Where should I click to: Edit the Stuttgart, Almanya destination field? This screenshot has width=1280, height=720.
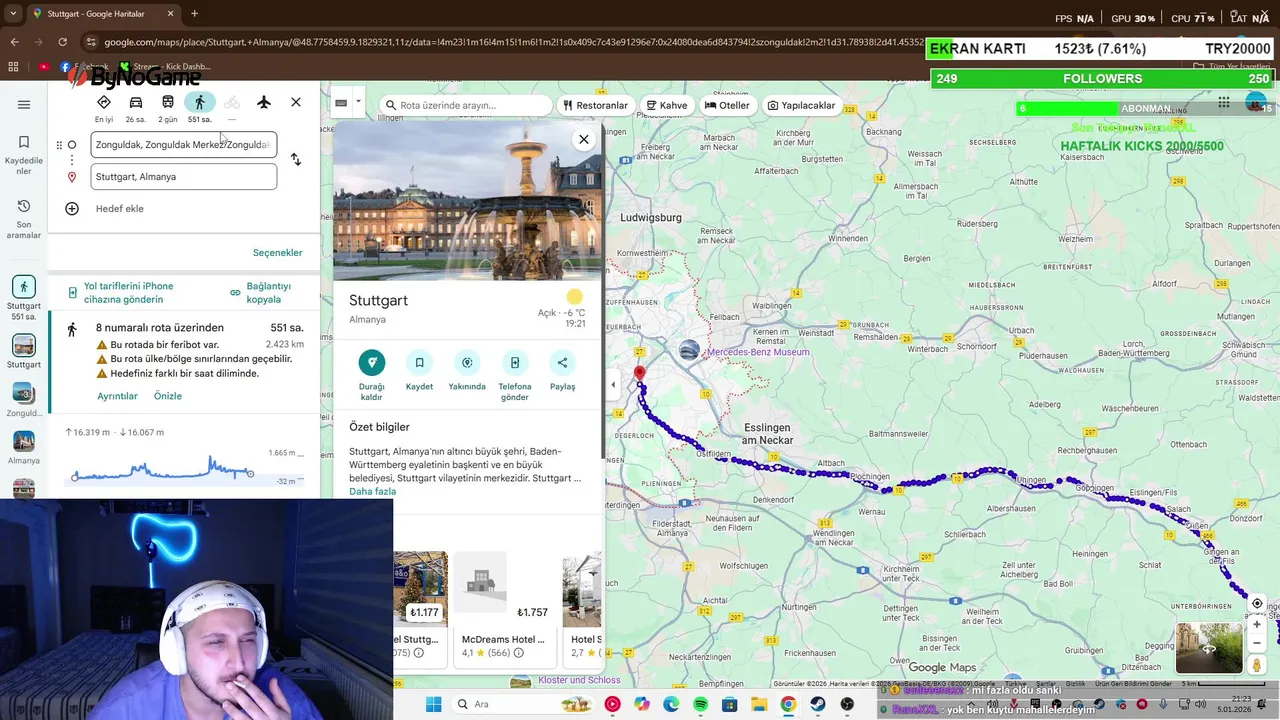click(x=184, y=176)
